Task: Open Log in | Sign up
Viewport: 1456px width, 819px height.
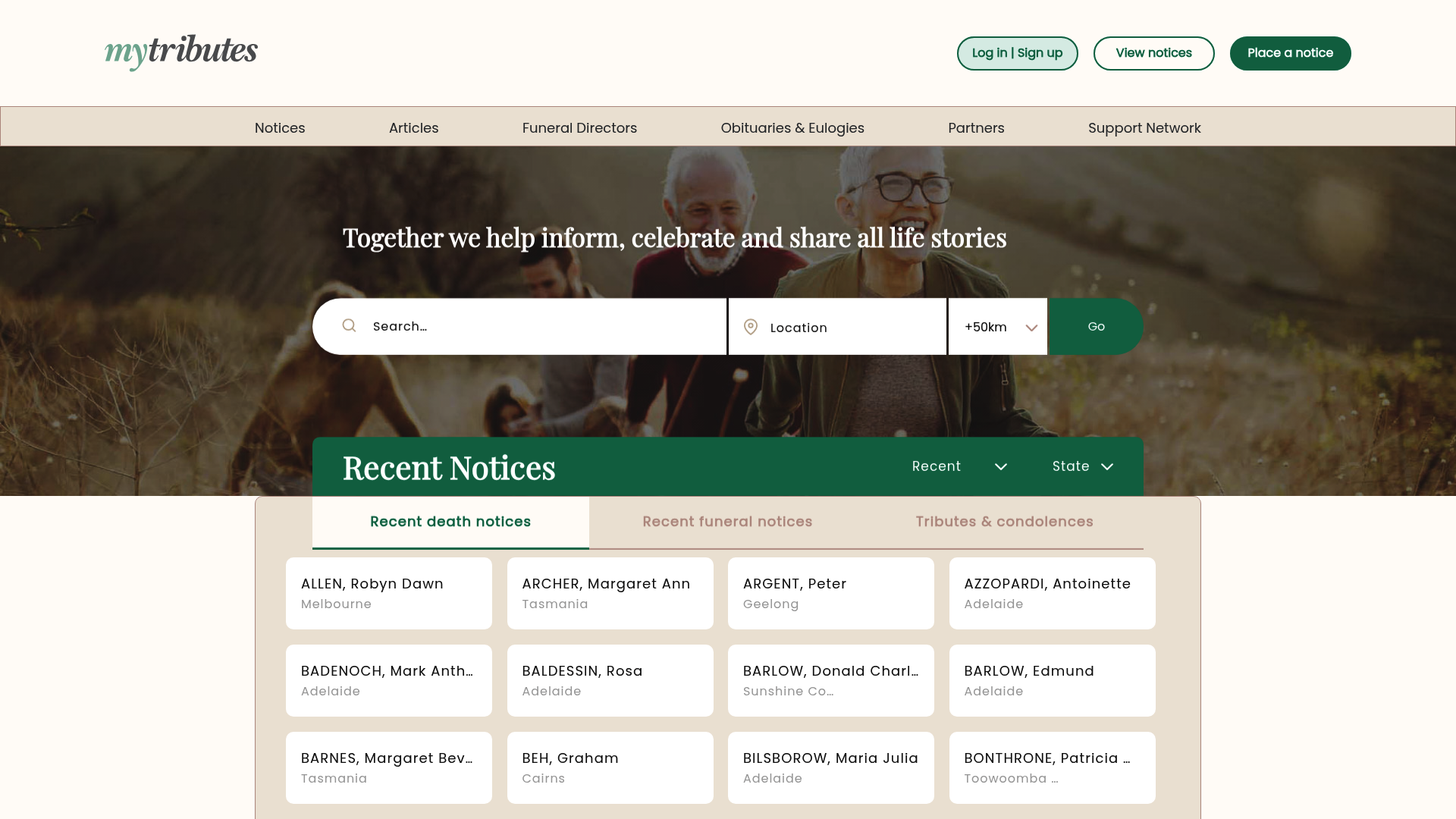Action: tap(1017, 53)
